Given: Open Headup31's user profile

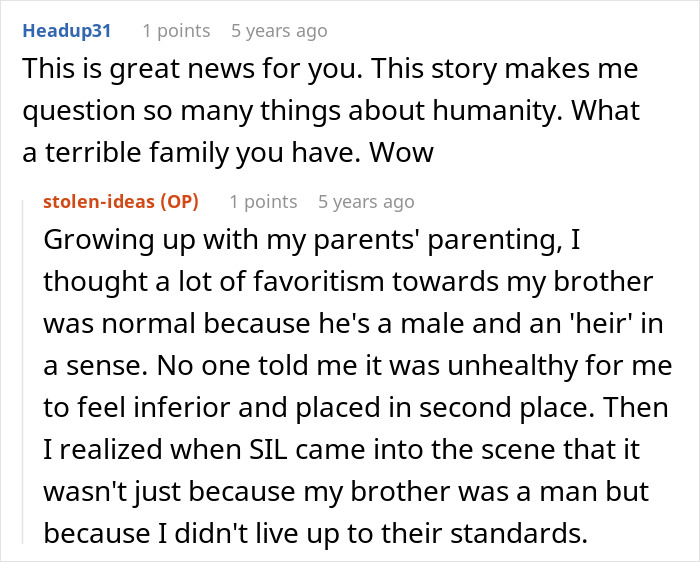Looking at the screenshot, I should [66, 31].
